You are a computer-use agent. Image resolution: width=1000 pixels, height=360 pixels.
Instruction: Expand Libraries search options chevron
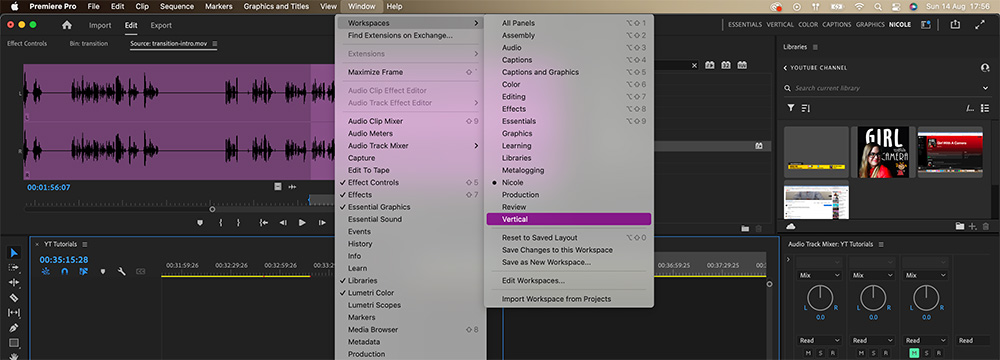pyautogui.click(x=985, y=88)
